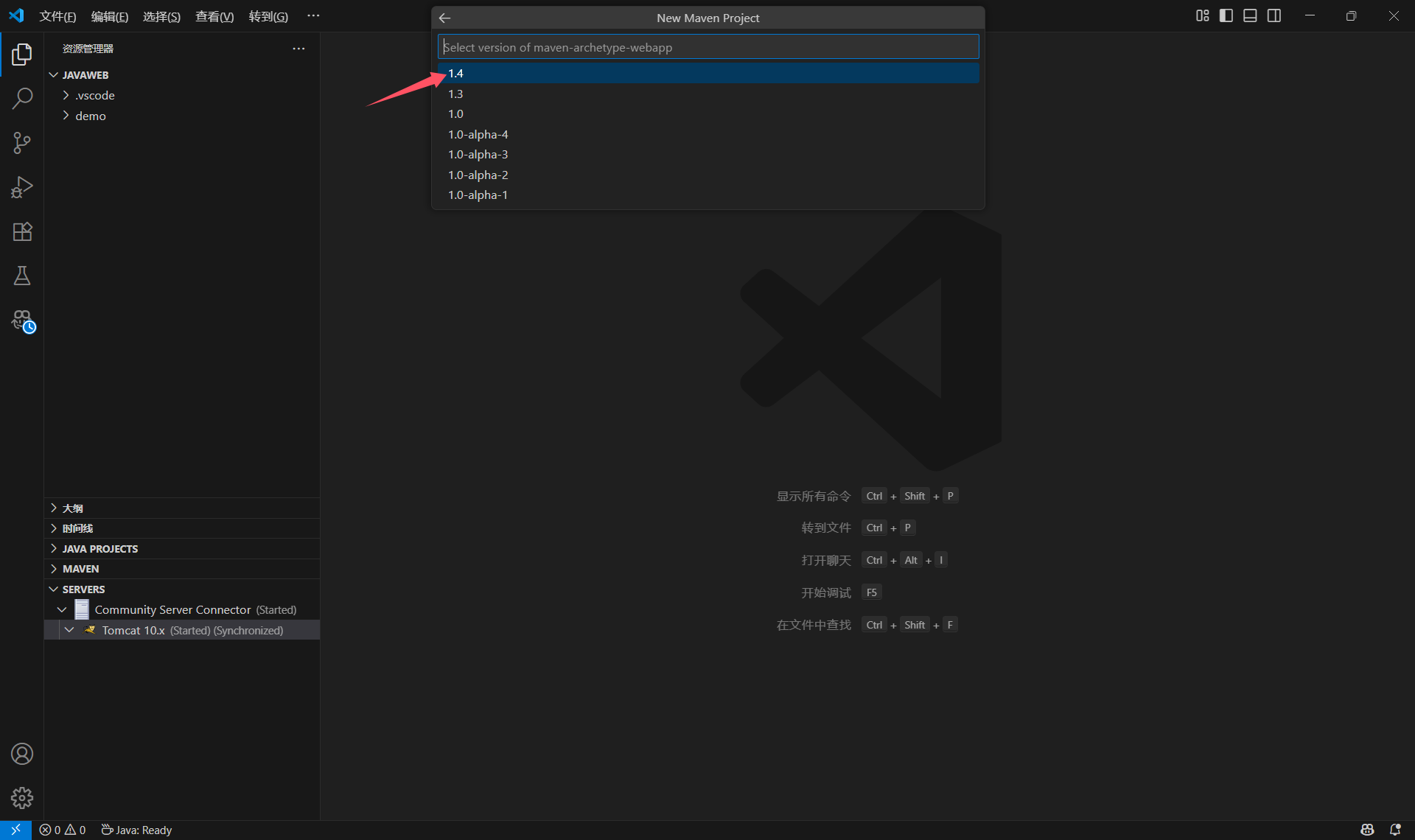Image resolution: width=1415 pixels, height=840 pixels.
Task: Collapse the Tomcat 10.x server node
Action: tap(69, 630)
